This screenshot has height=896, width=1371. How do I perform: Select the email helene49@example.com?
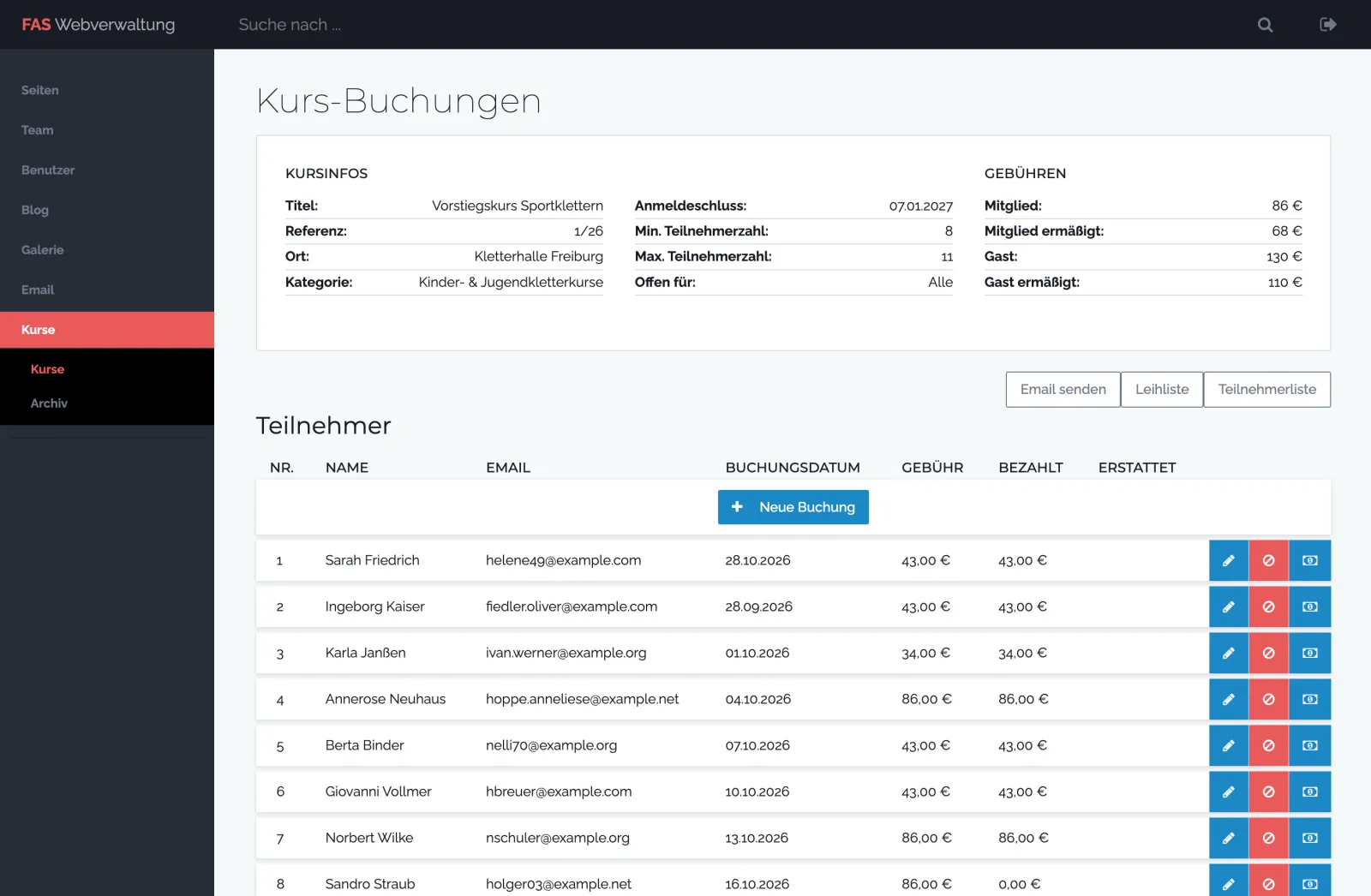tap(563, 560)
